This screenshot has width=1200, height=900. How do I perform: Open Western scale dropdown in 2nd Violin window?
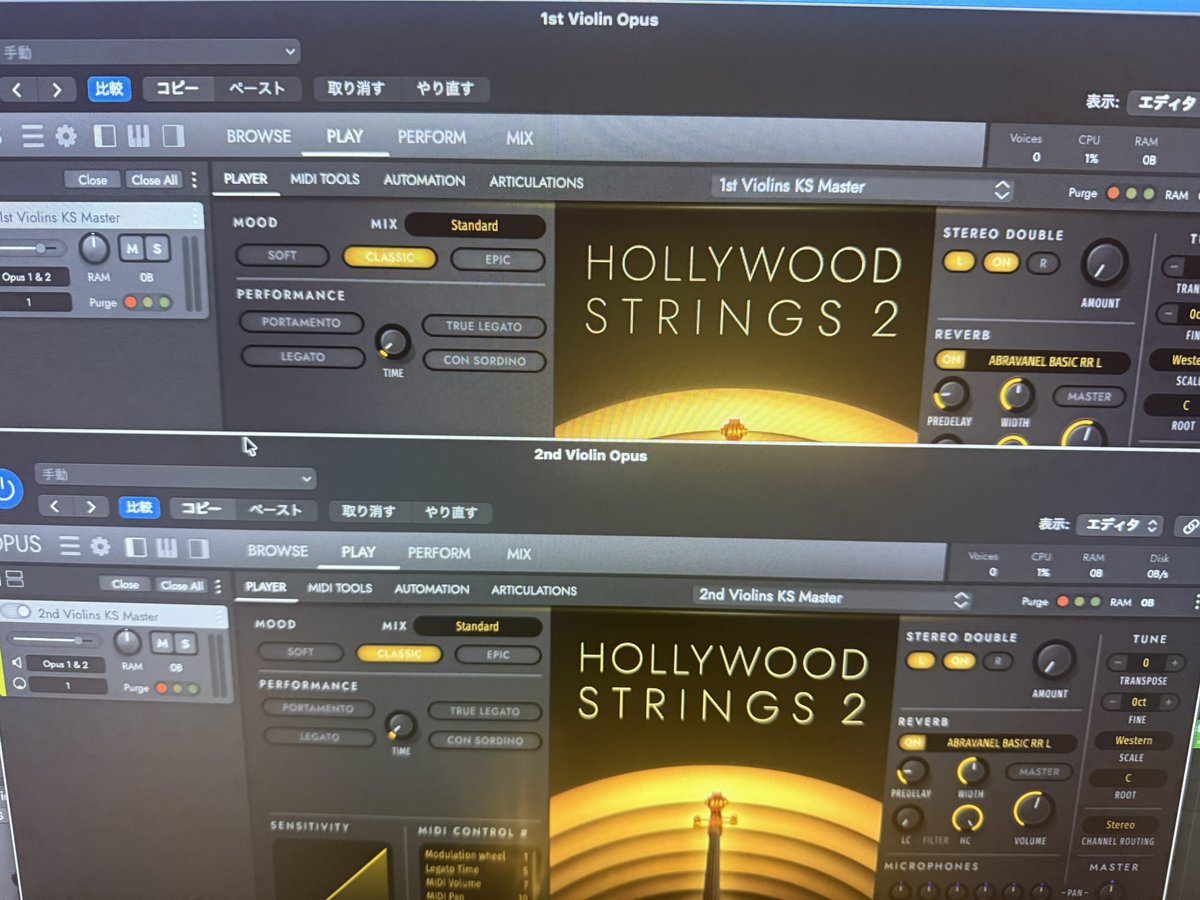1133,741
